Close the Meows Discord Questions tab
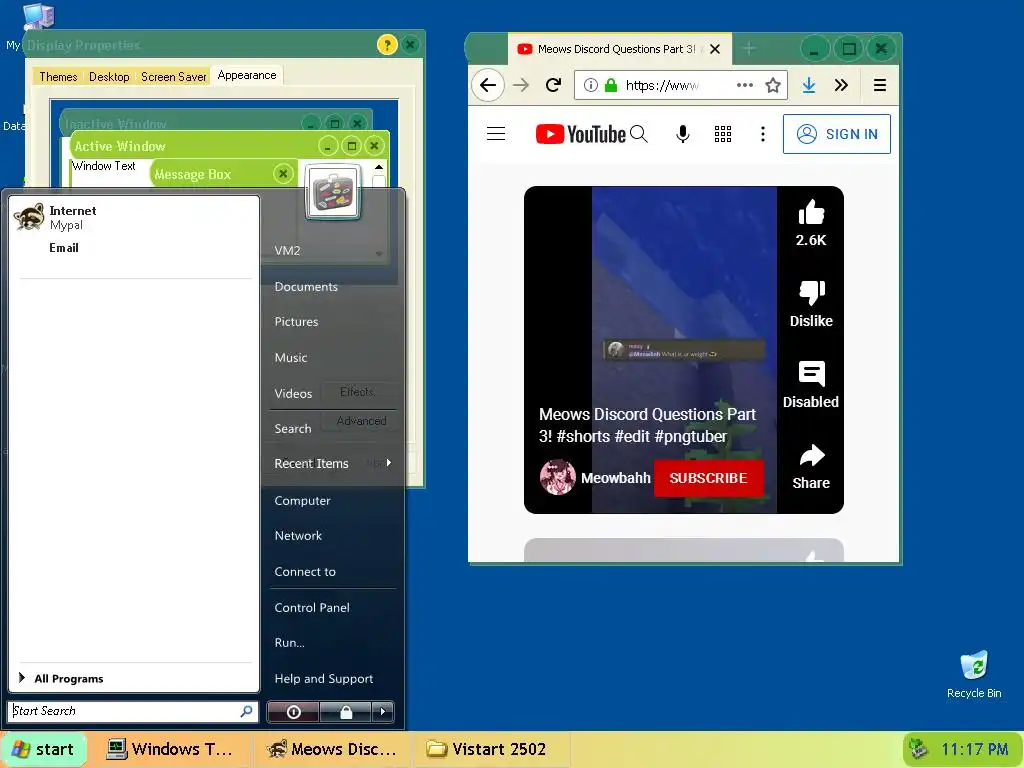The width and height of the screenshot is (1024, 768). (x=715, y=49)
